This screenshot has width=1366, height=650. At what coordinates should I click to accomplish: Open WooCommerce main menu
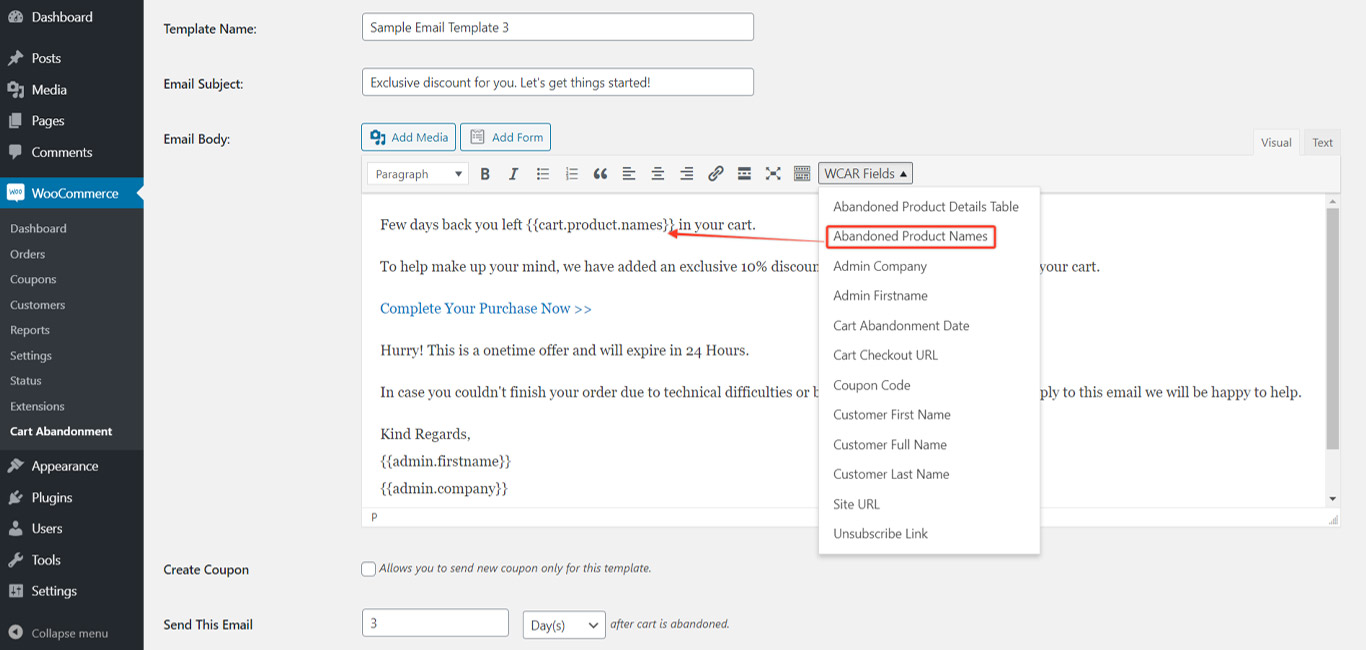tap(71, 193)
